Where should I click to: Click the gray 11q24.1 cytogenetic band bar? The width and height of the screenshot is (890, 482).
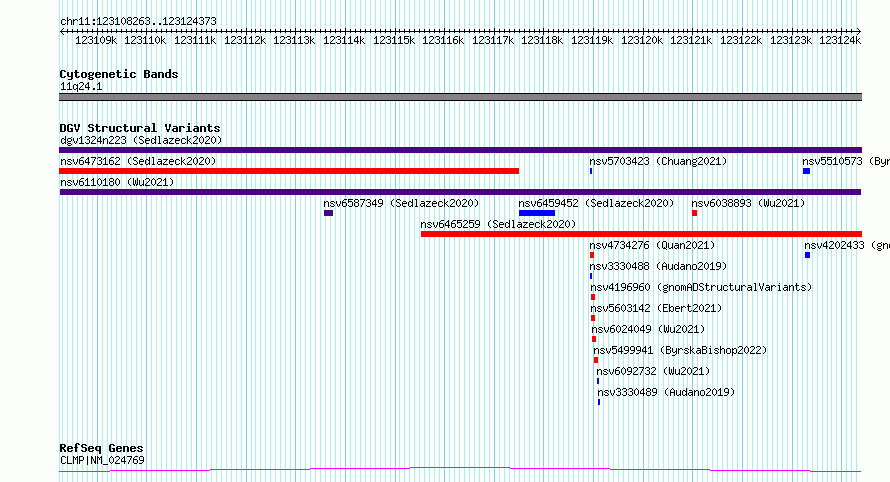(460, 97)
